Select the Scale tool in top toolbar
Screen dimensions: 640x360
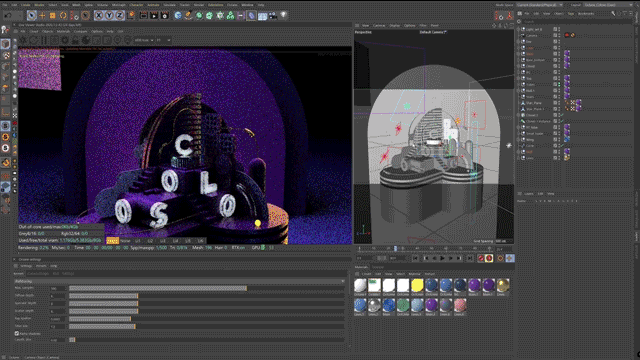(x=53, y=16)
